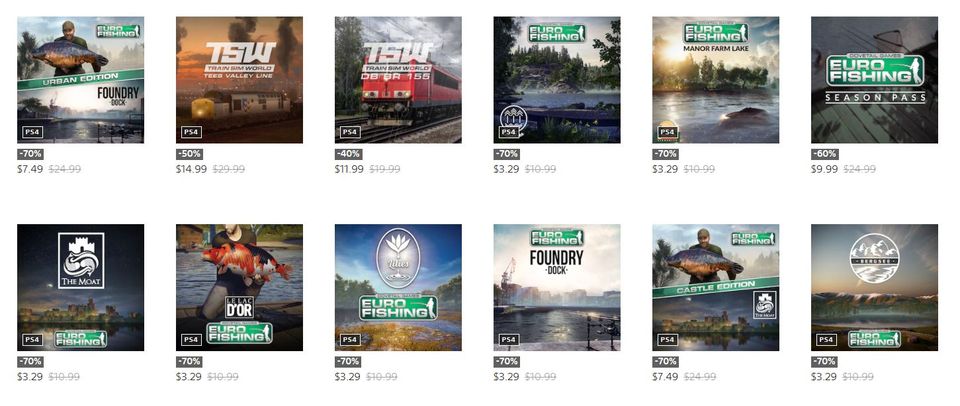Open Euro Fishing Castle Edition cover
The width and height of the screenshot is (960, 406).
pos(716,287)
